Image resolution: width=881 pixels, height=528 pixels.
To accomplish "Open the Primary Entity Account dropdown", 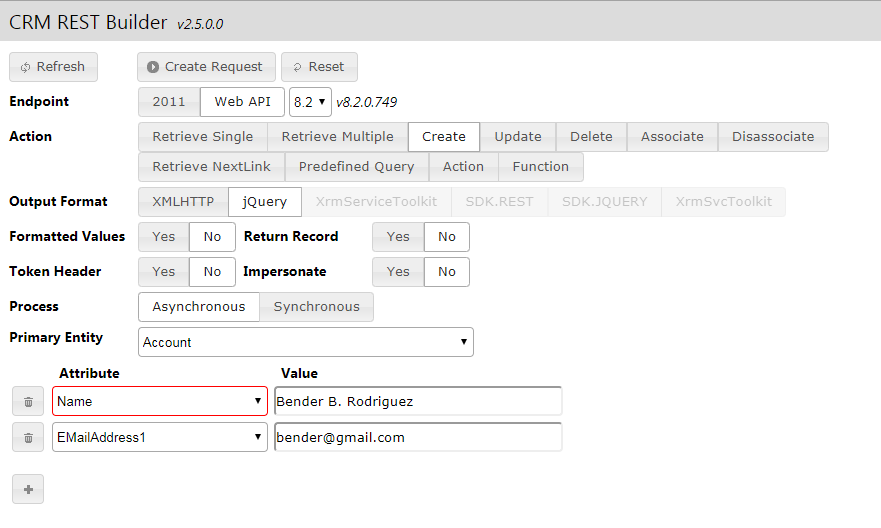I will pos(306,342).
